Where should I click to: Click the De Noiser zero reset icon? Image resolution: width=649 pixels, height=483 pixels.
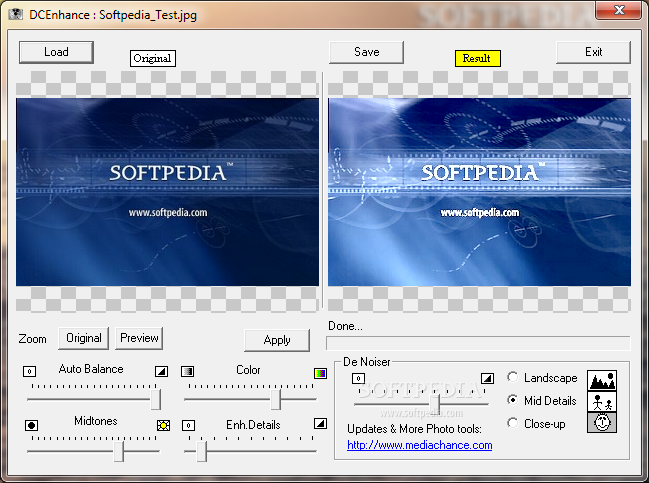click(358, 378)
